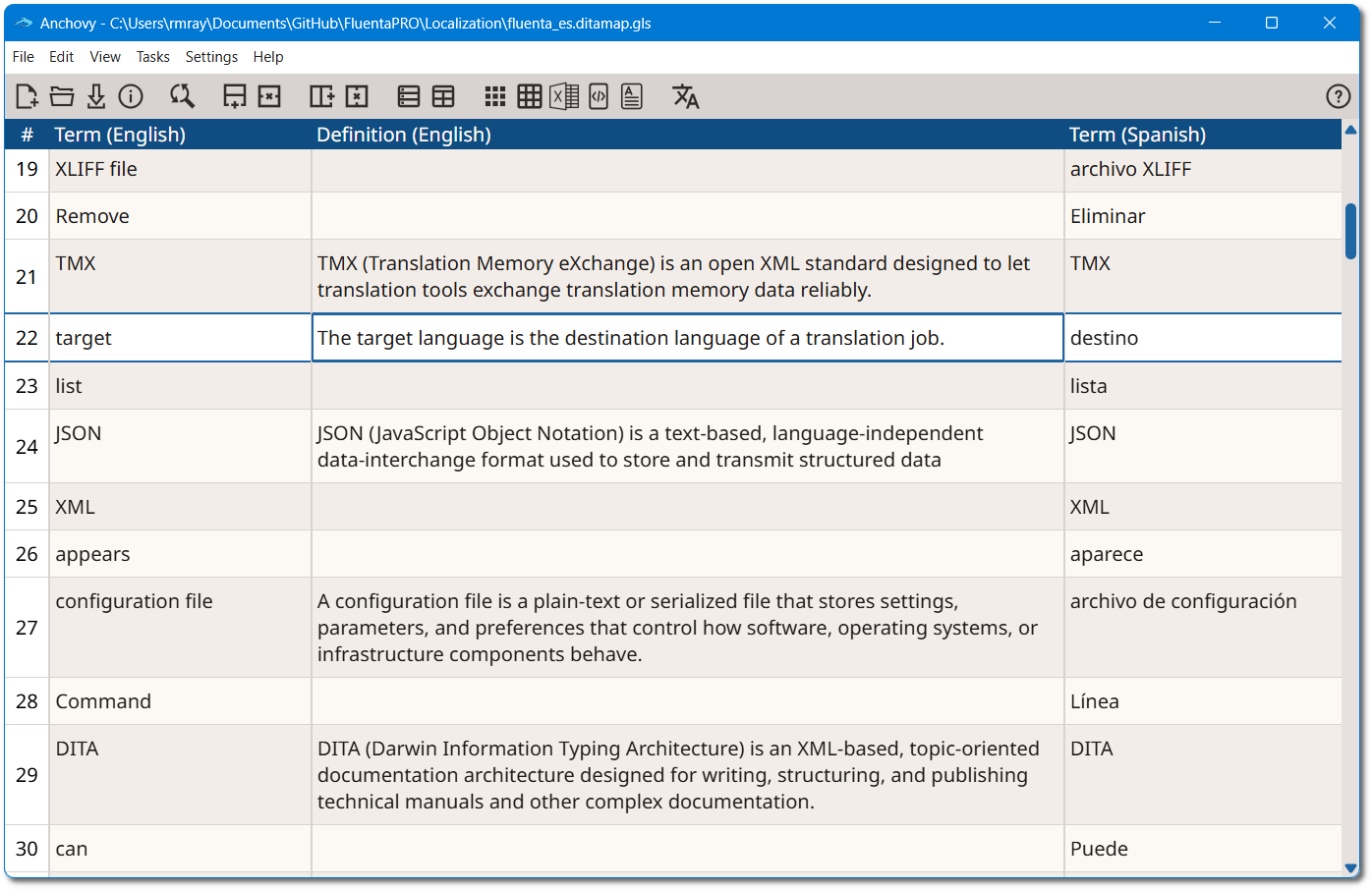Edit the definition field for target
The height and width of the screenshot is (890, 1372).
pos(688,338)
